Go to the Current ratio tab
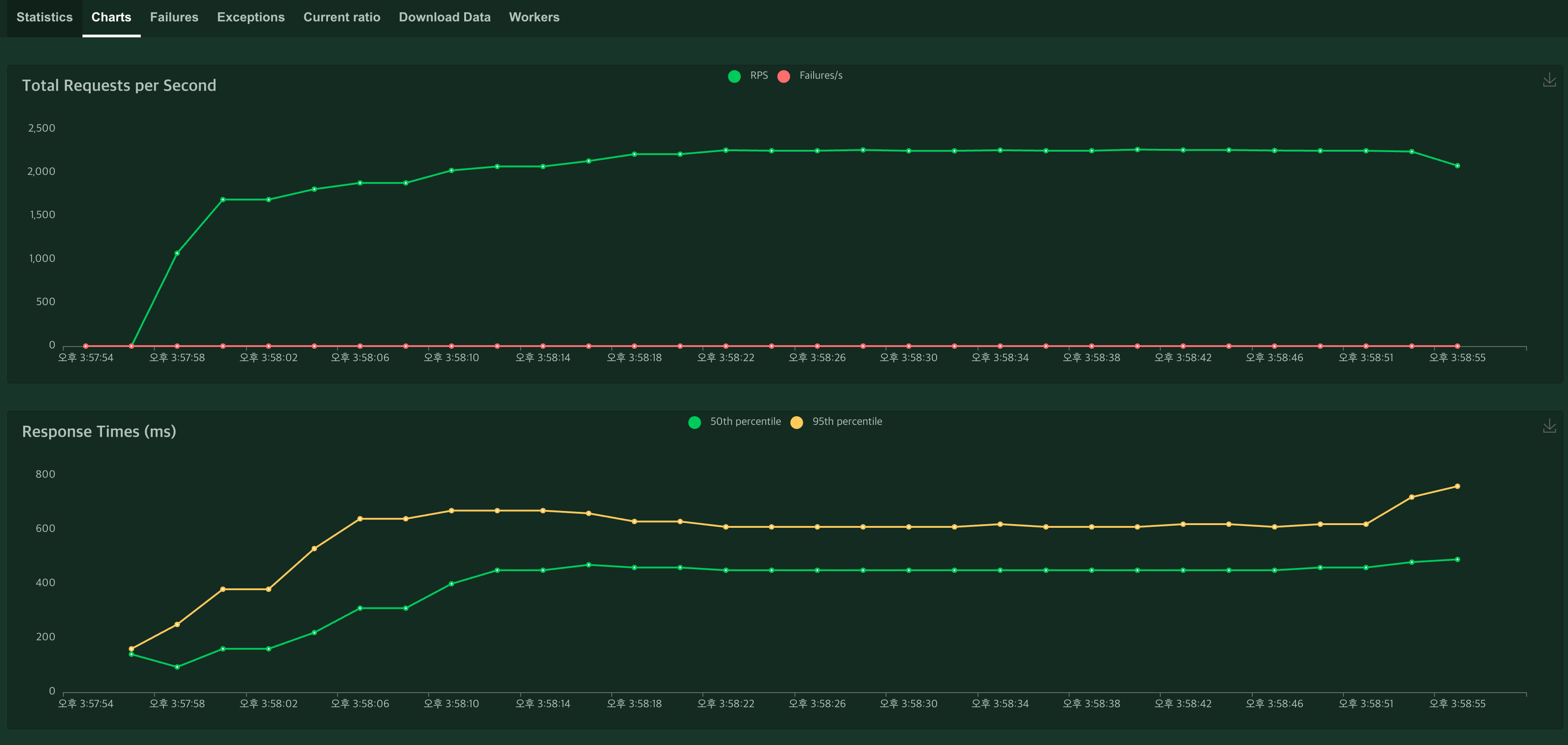The width and height of the screenshot is (1568, 745). [x=342, y=17]
